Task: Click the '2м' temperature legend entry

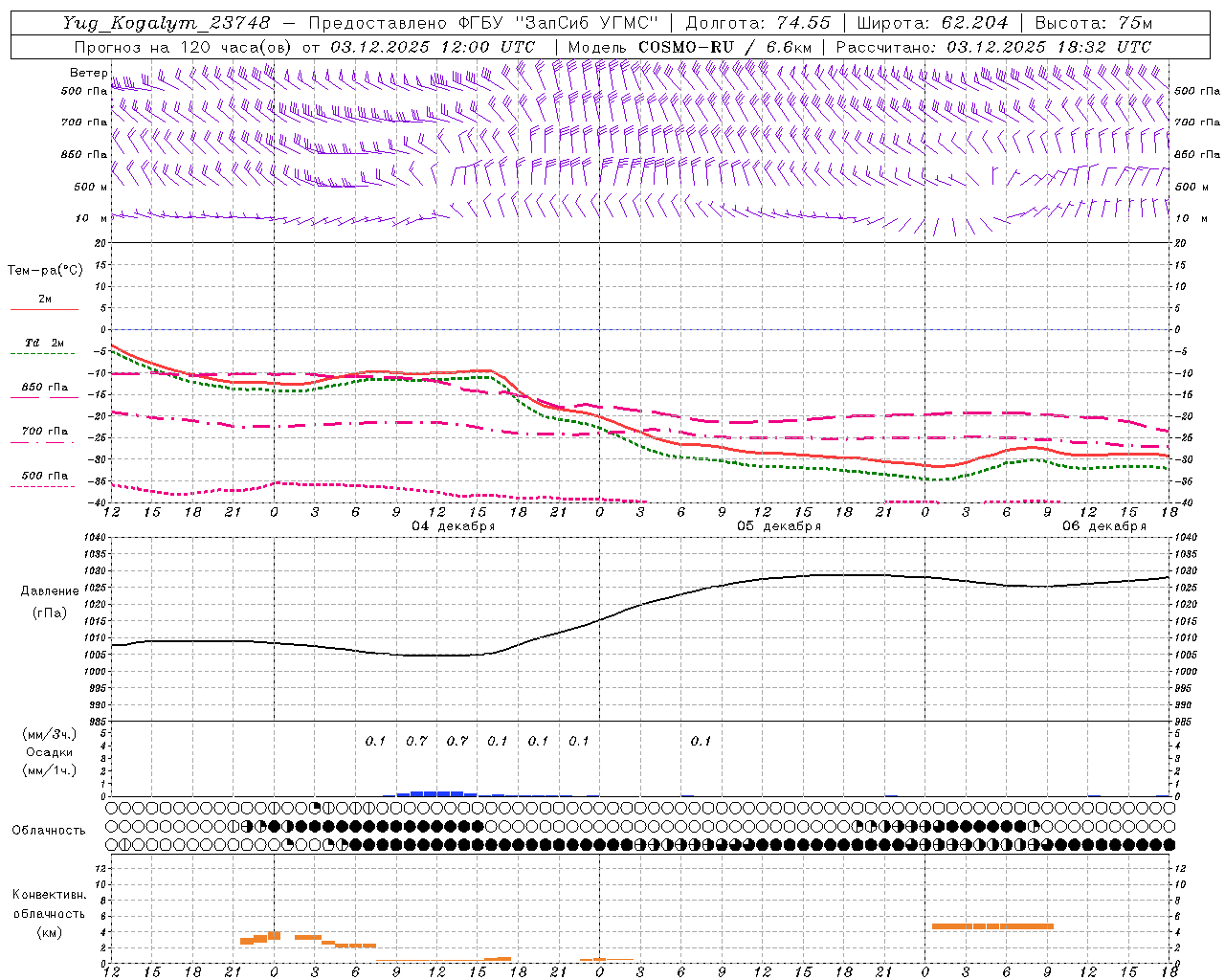Action: (x=45, y=300)
